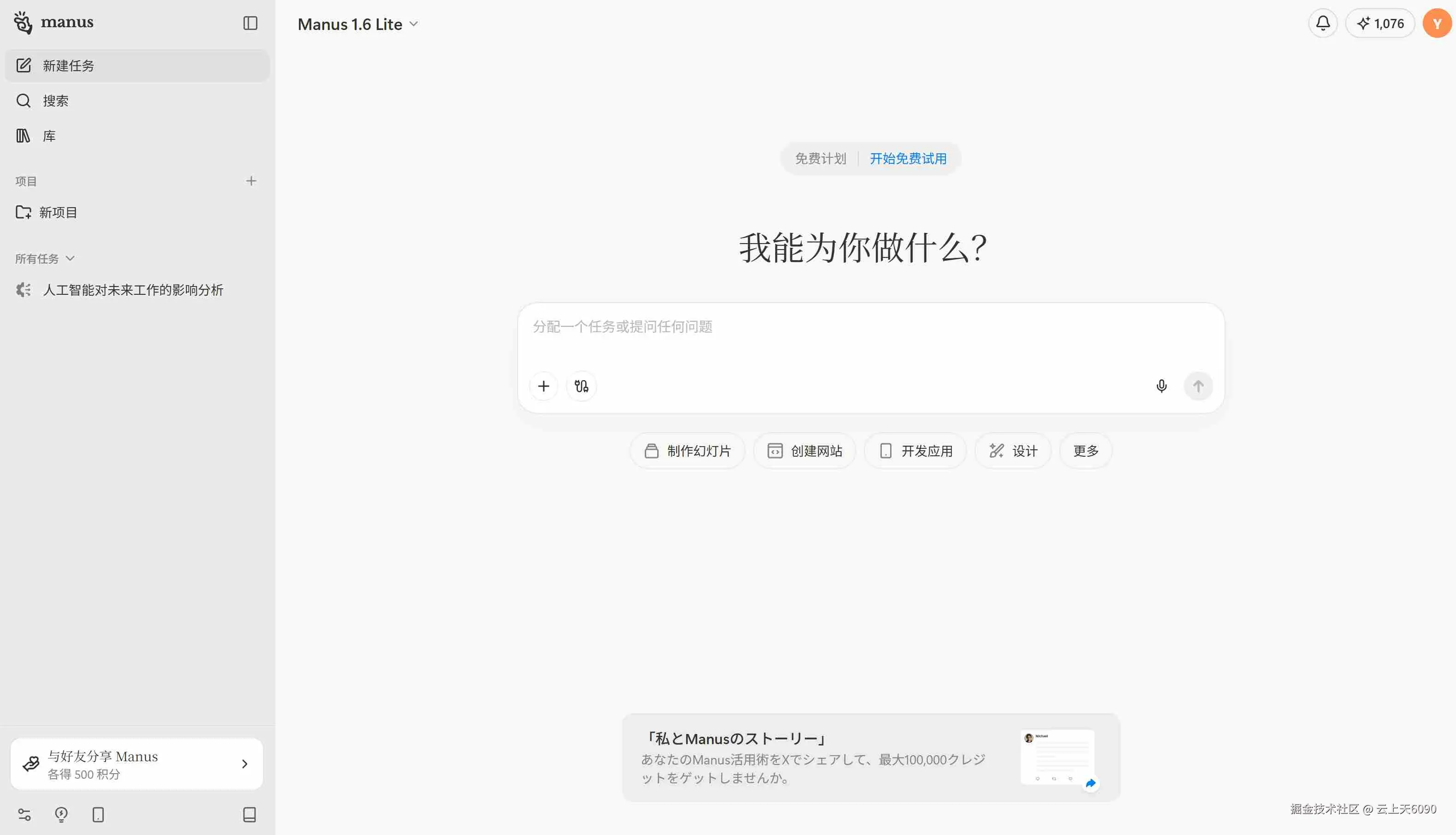Activate the microphone voice input
1456x835 pixels.
1161,386
